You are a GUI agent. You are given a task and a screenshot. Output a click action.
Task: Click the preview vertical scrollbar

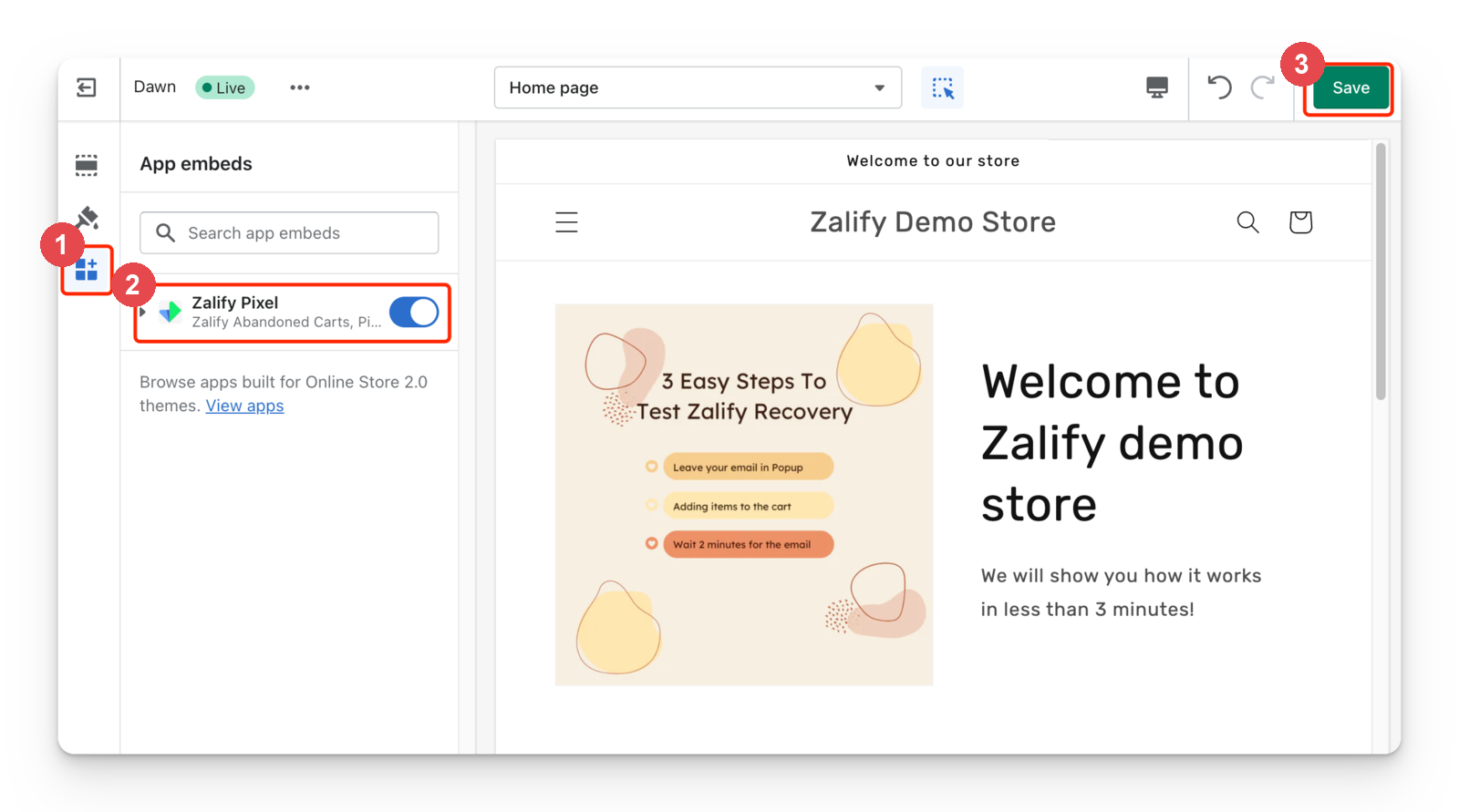[1381, 272]
